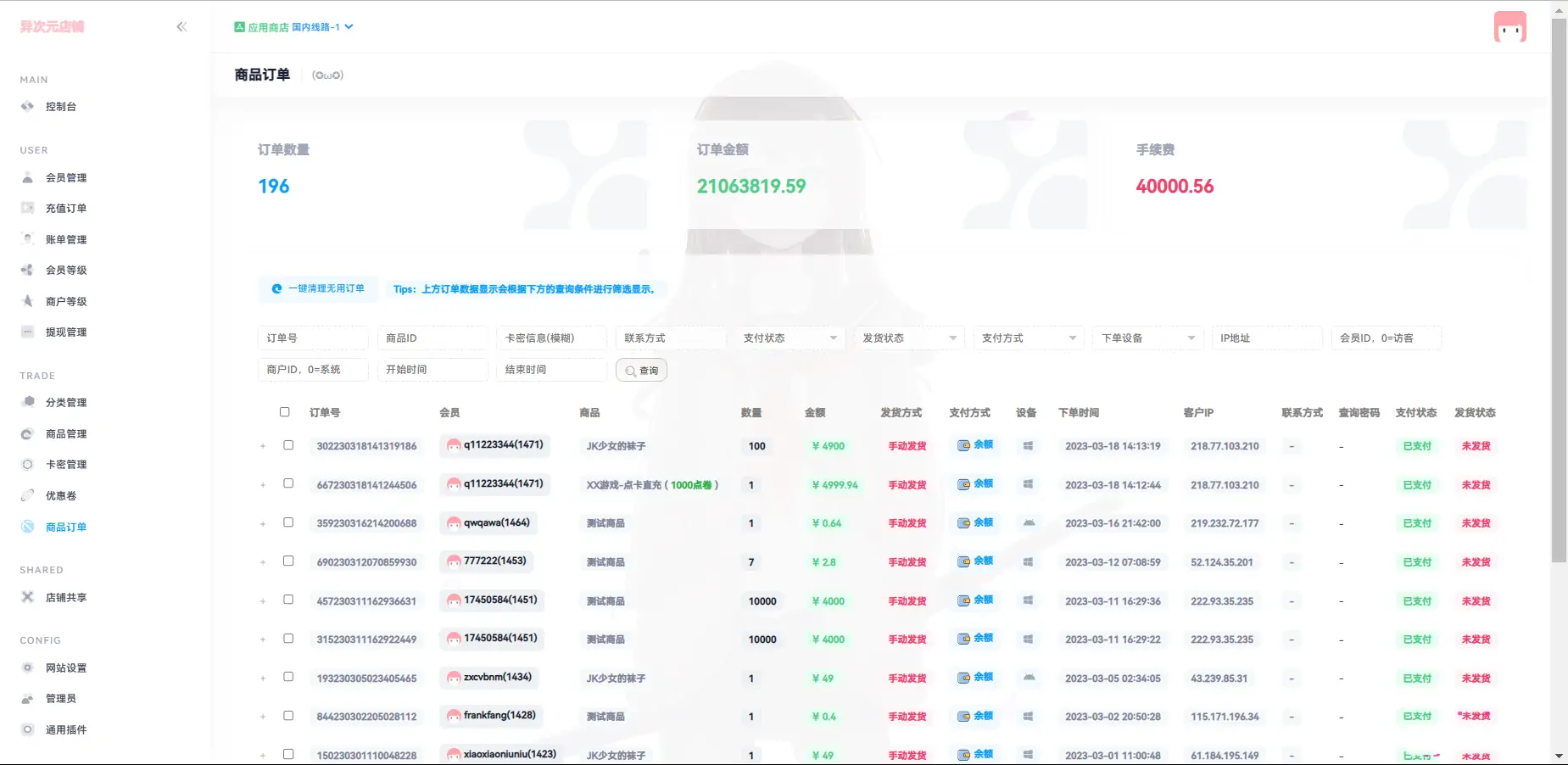
Task: Check the box for order 193230305023405465
Action: [x=288, y=677]
